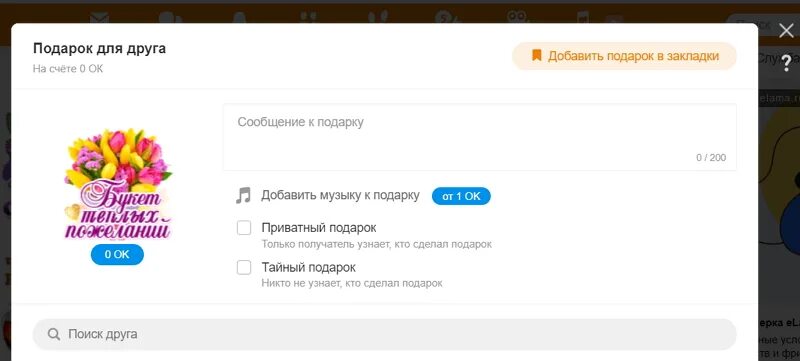The width and height of the screenshot is (800, 361).
Task: Enable the Тайный подарок checkbox
Action: (244, 267)
